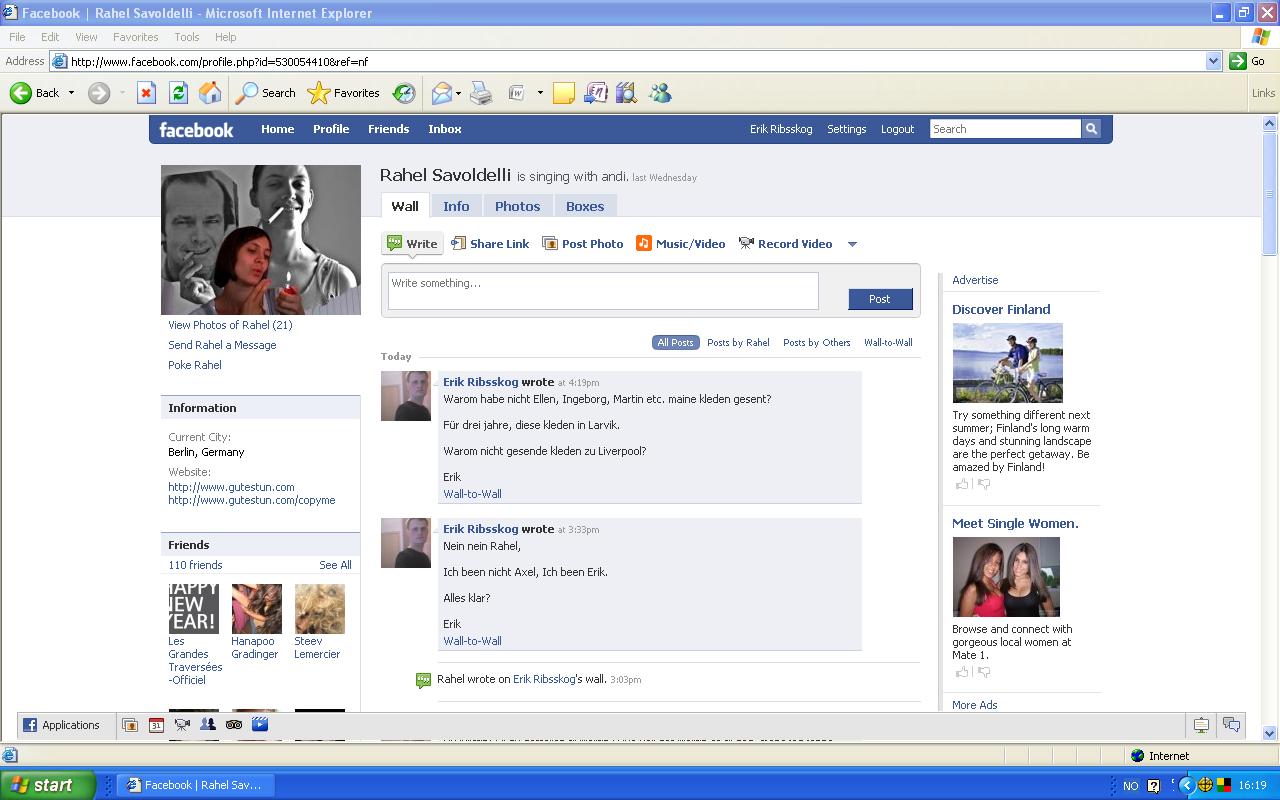This screenshot has height=800, width=1280.
Task: Switch to the Boxes profile tab
Action: tap(585, 206)
